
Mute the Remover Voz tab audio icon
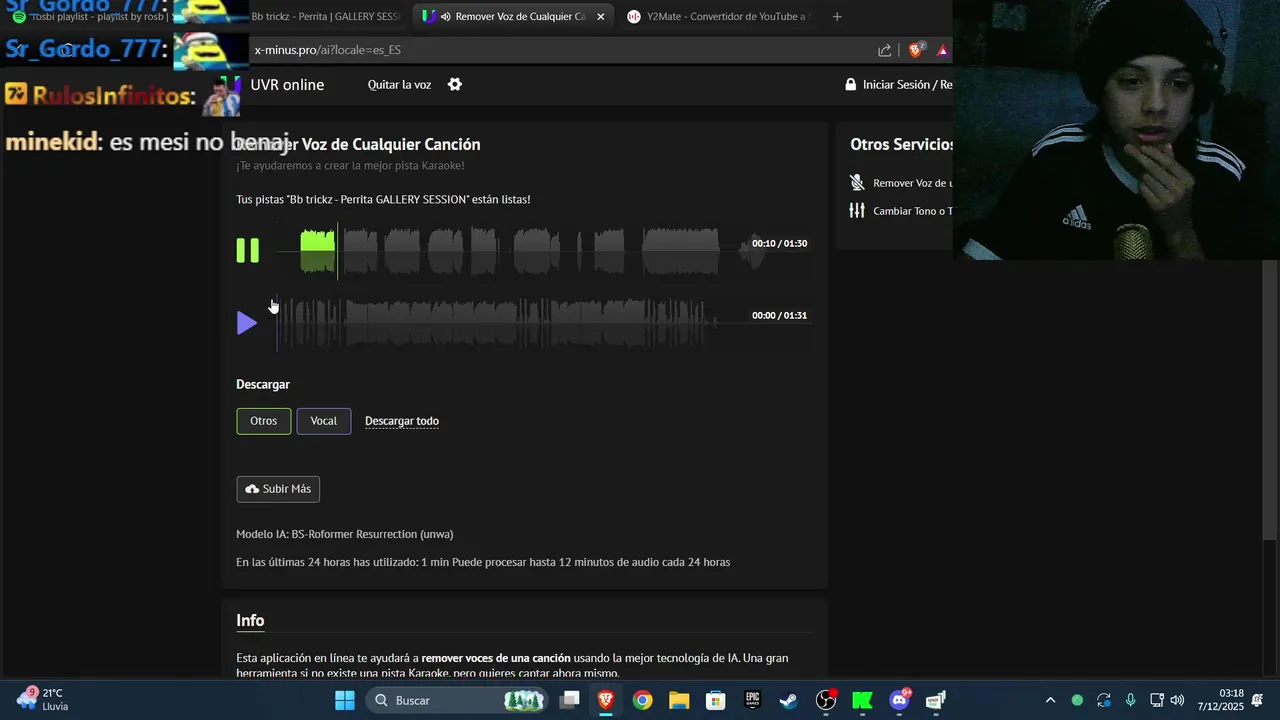445,17
